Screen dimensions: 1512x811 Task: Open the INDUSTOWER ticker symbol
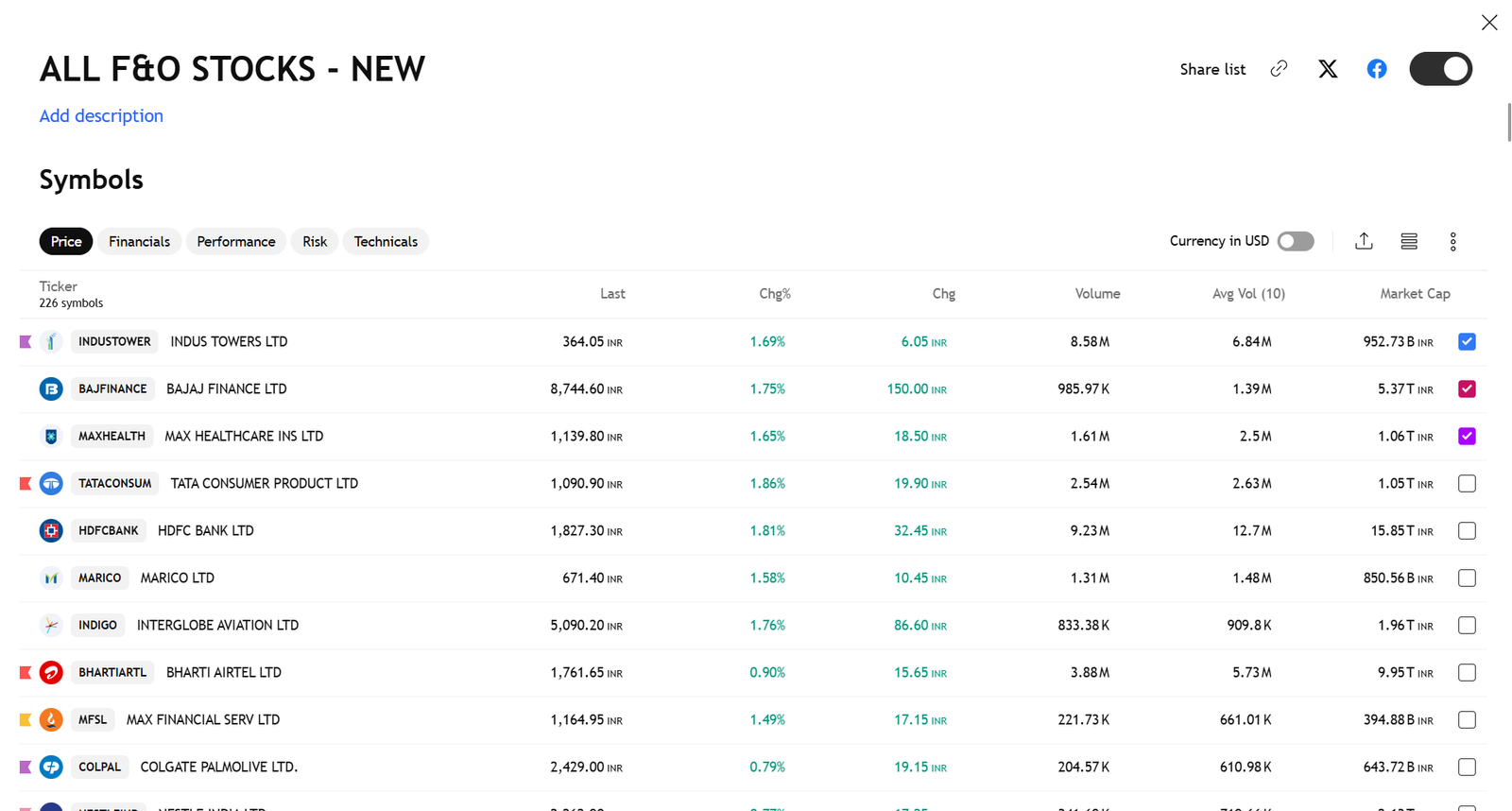tap(114, 341)
